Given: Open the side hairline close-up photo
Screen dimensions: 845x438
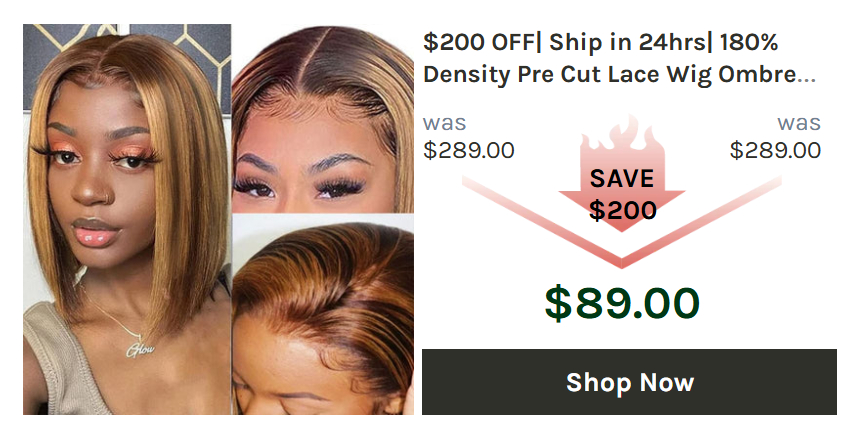Looking at the screenshot, I should pos(323,315).
